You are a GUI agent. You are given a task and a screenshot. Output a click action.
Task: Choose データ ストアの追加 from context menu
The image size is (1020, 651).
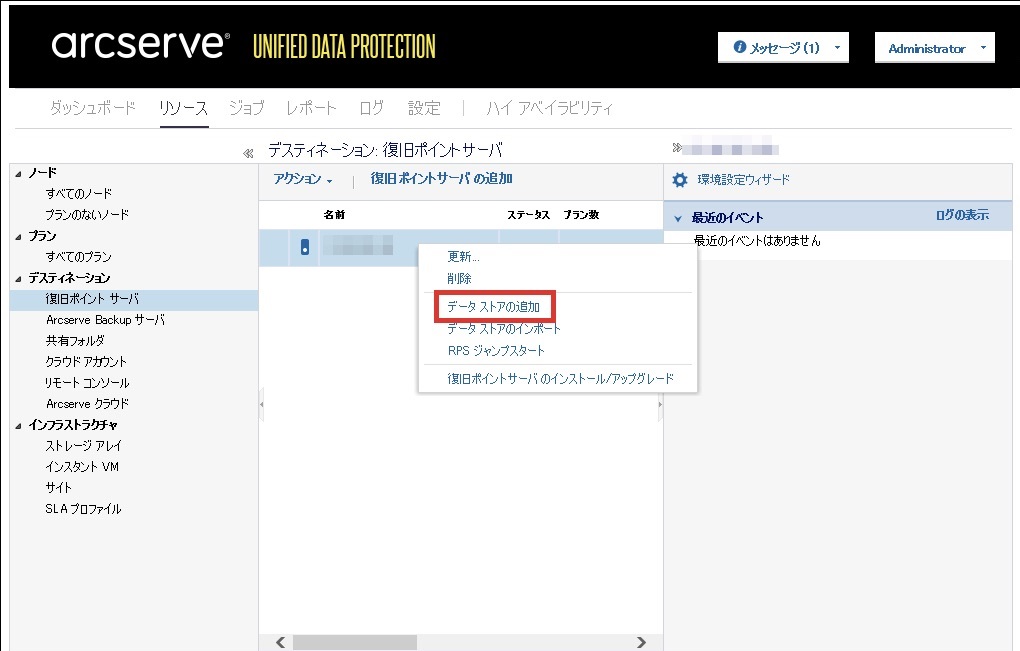point(494,306)
